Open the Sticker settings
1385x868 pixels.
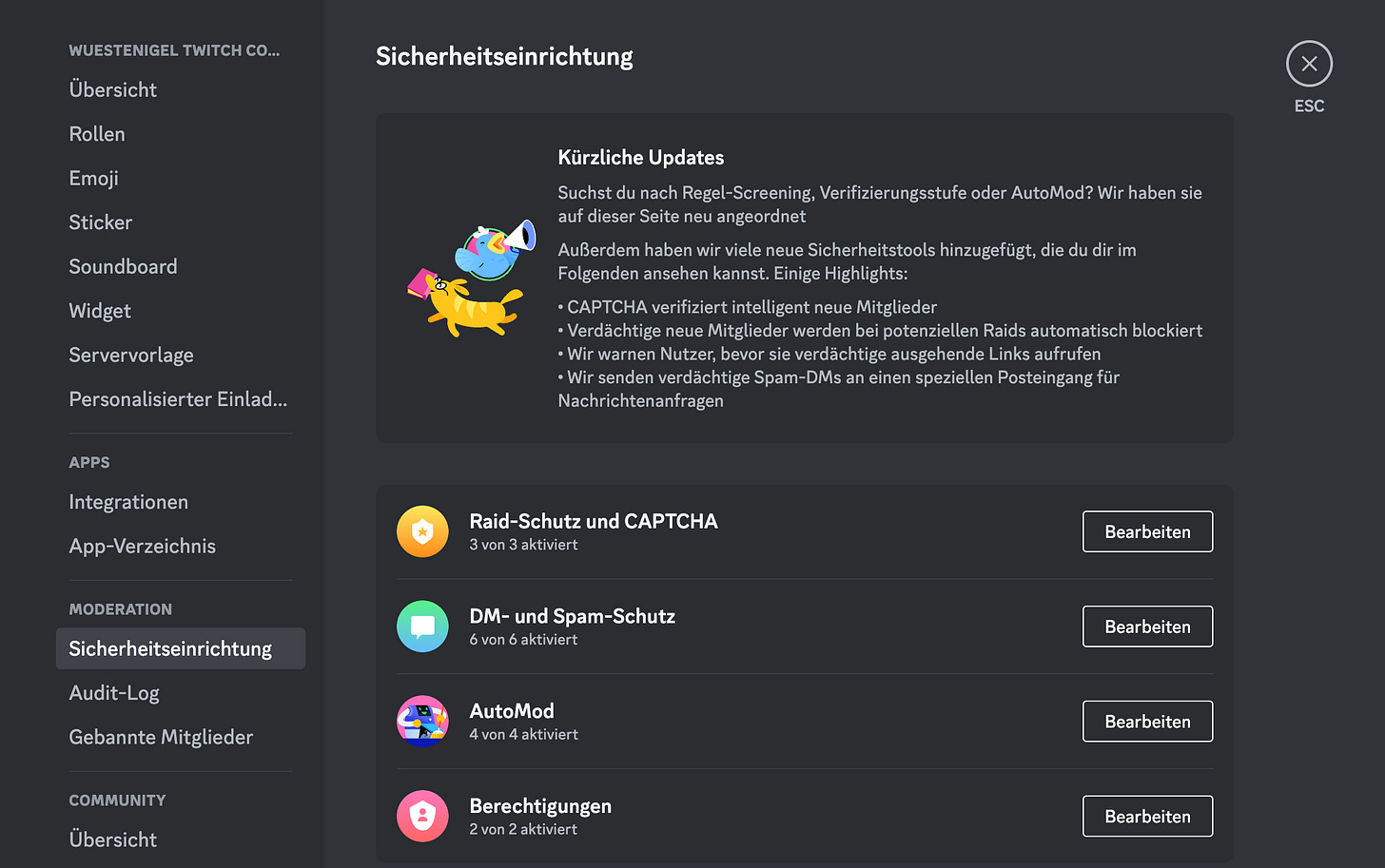tap(181, 222)
